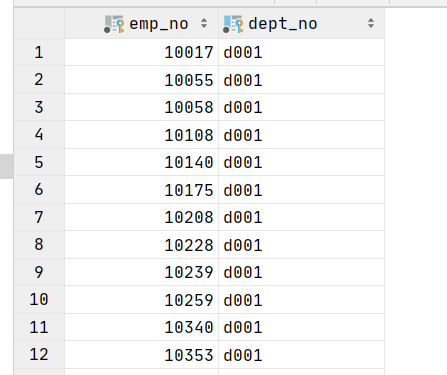
Task: Click the cell with emp_no 10055
Action: (x=141, y=80)
